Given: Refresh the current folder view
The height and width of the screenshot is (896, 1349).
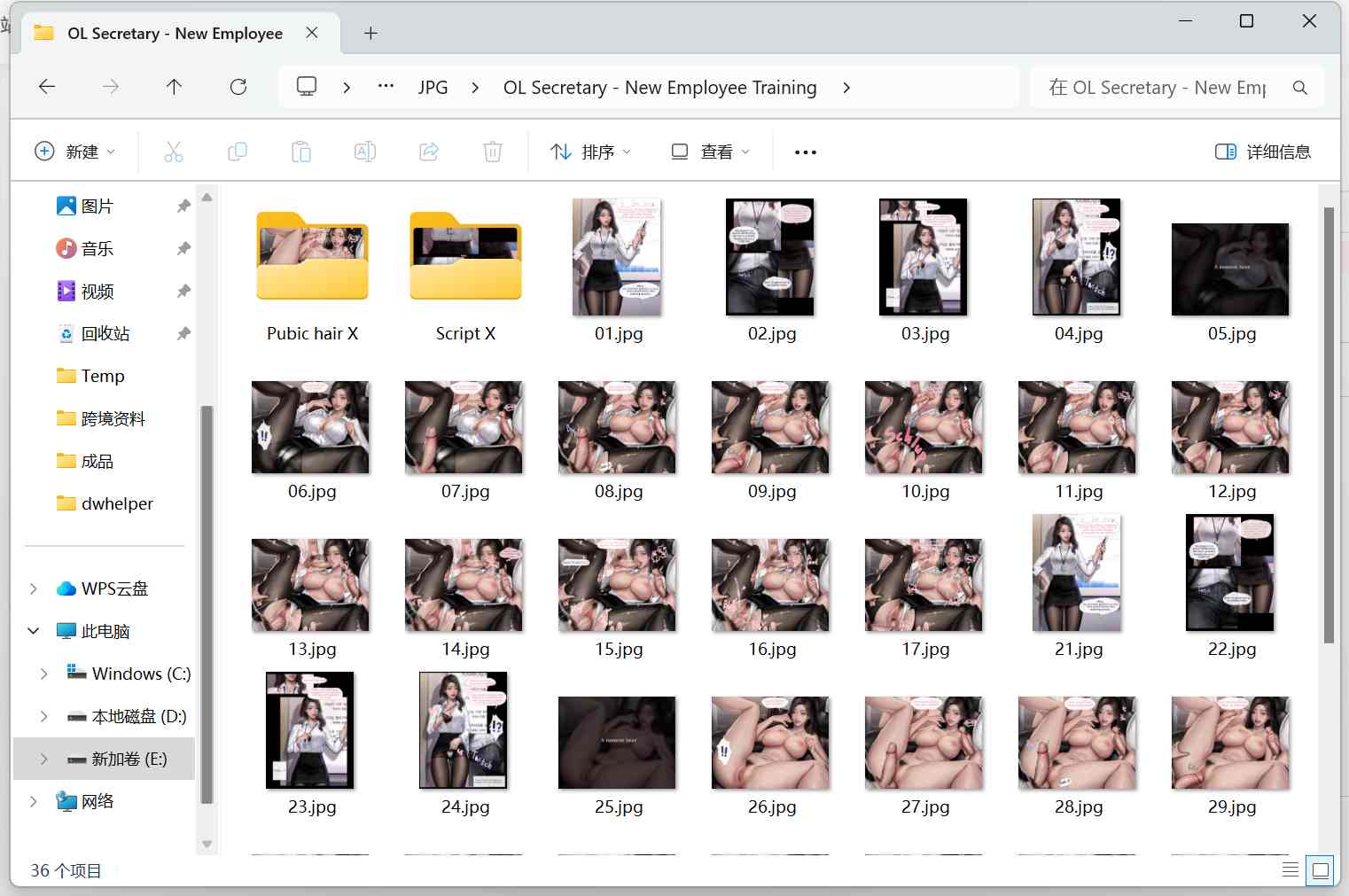Looking at the screenshot, I should click(x=238, y=87).
